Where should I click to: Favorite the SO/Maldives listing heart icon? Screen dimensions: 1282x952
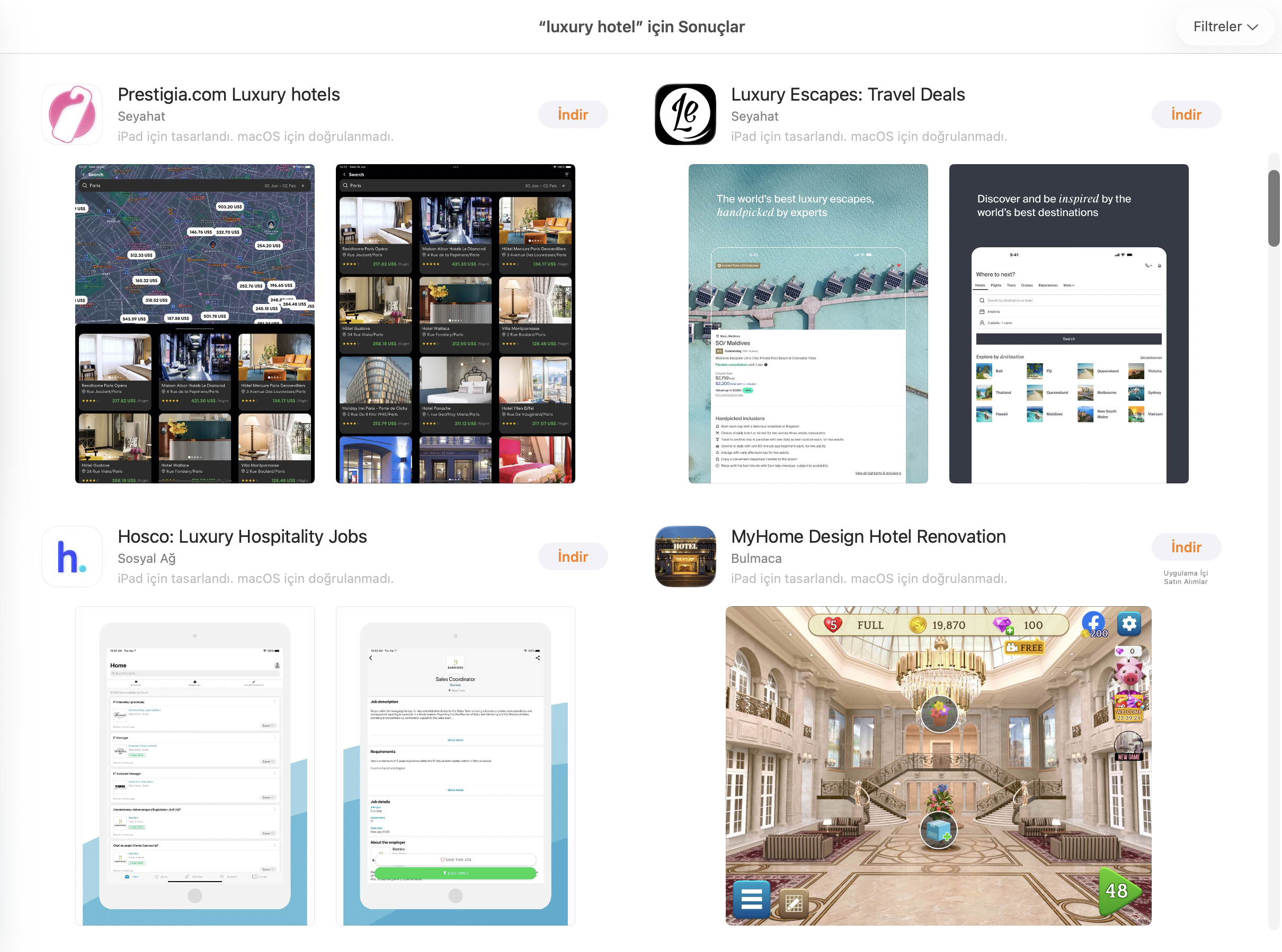click(899, 266)
